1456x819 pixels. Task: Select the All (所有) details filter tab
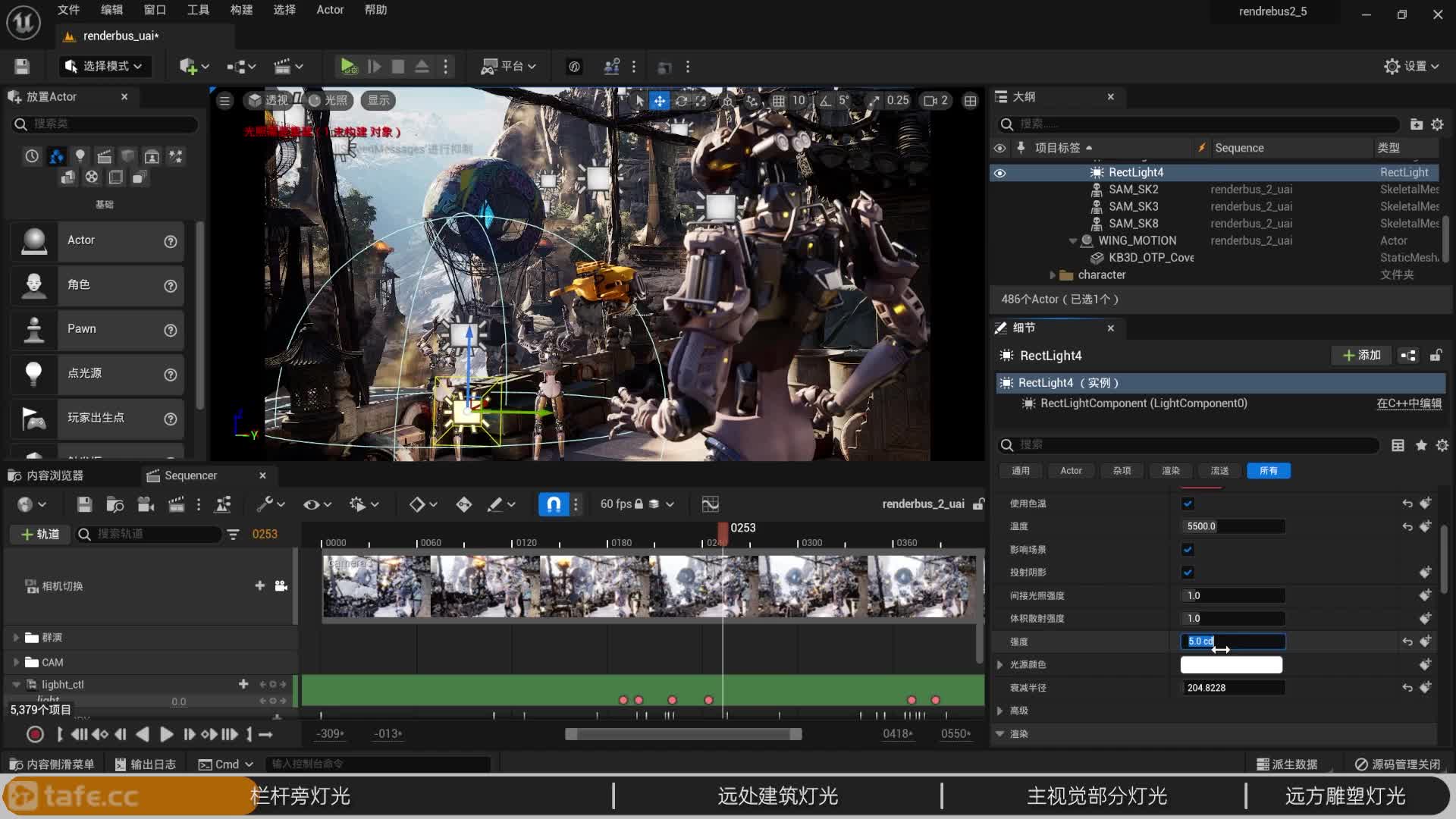(x=1269, y=471)
